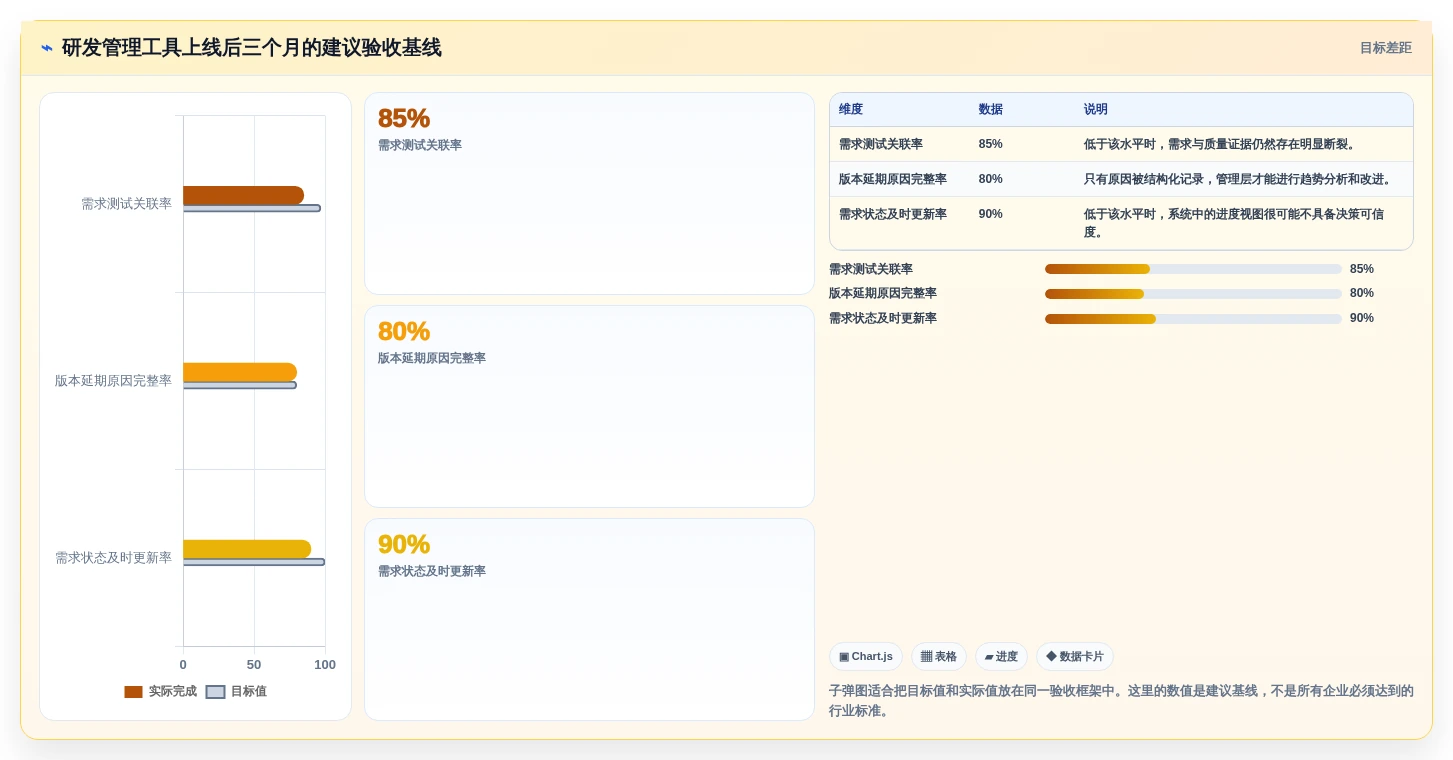Click the 90% 需求状态及时更新率 data card
The height and width of the screenshot is (760, 1453).
click(x=589, y=620)
